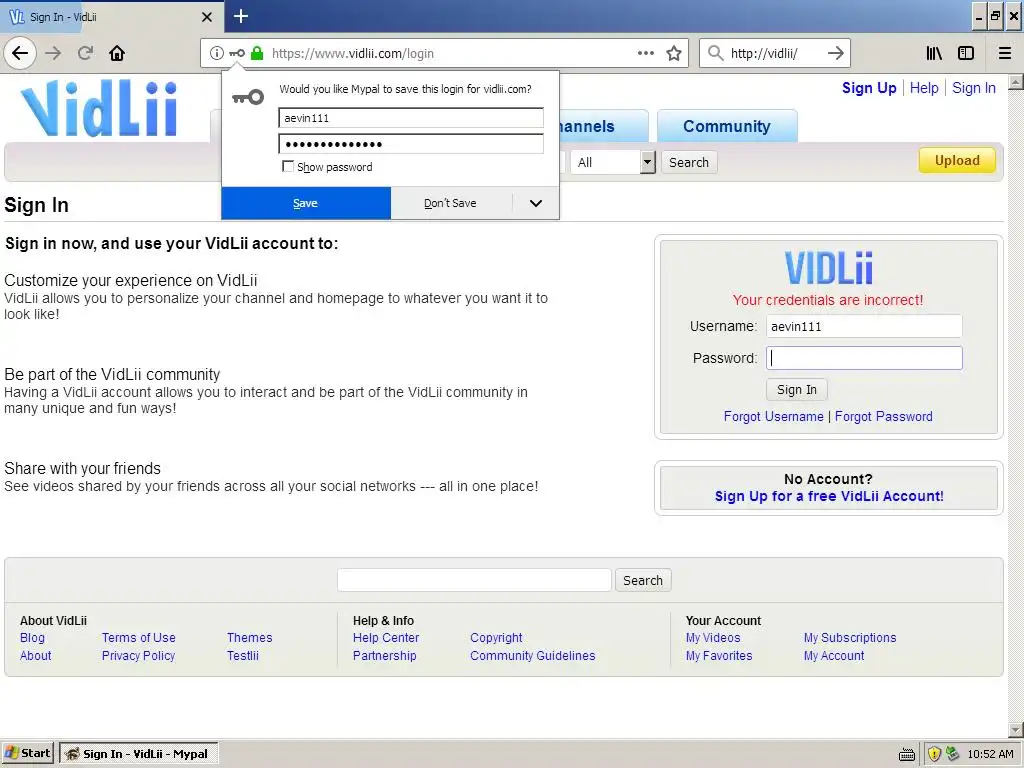
Task: Open the About footer link
Action: pyautogui.click(x=35, y=656)
